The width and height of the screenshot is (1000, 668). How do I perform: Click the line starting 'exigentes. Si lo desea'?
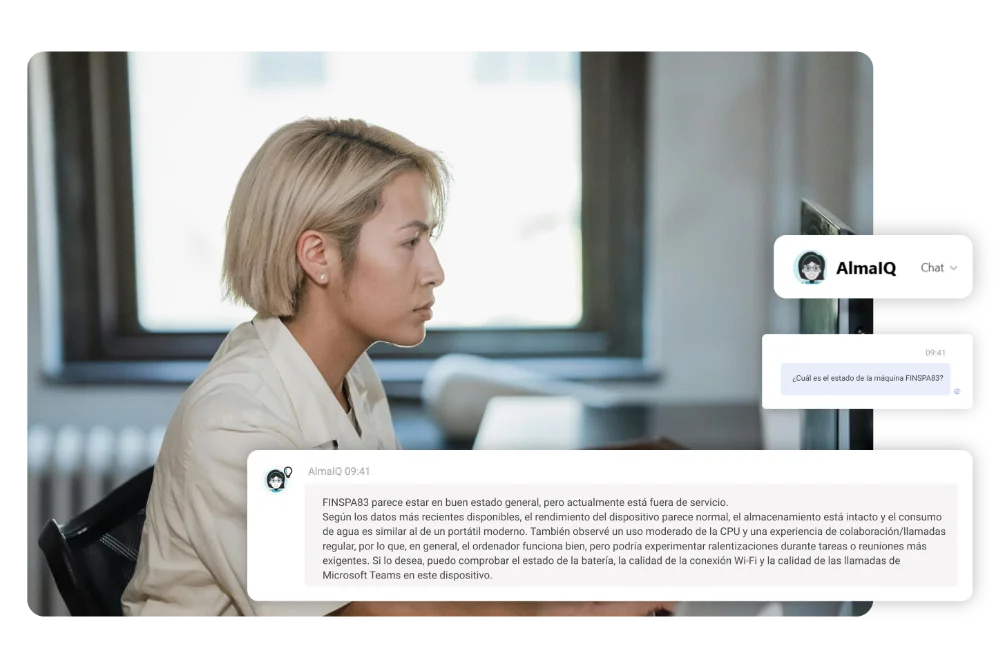point(611,560)
